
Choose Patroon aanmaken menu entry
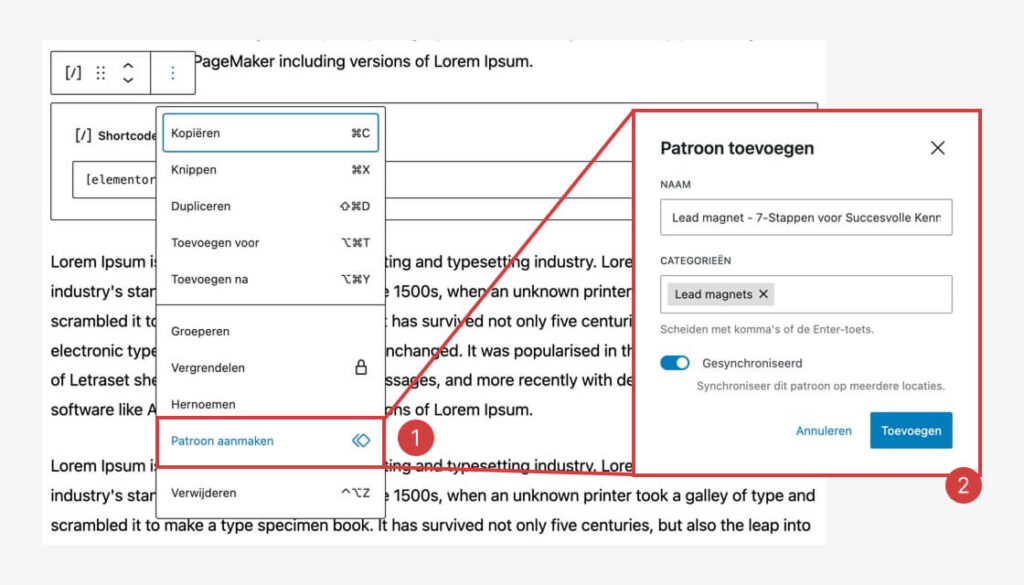[x=270, y=441]
